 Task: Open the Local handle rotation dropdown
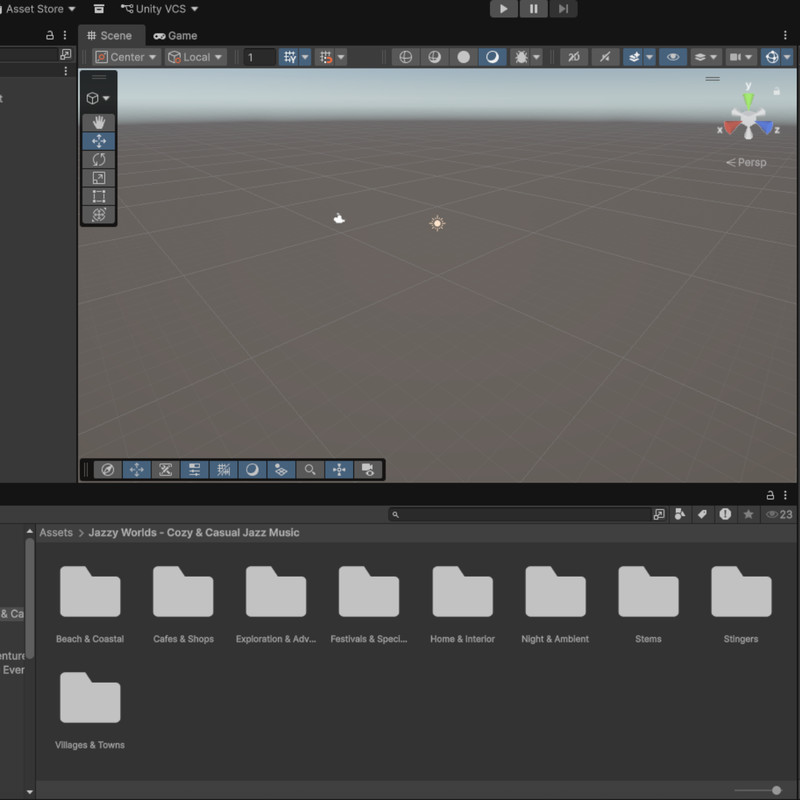pyautogui.click(x=196, y=57)
